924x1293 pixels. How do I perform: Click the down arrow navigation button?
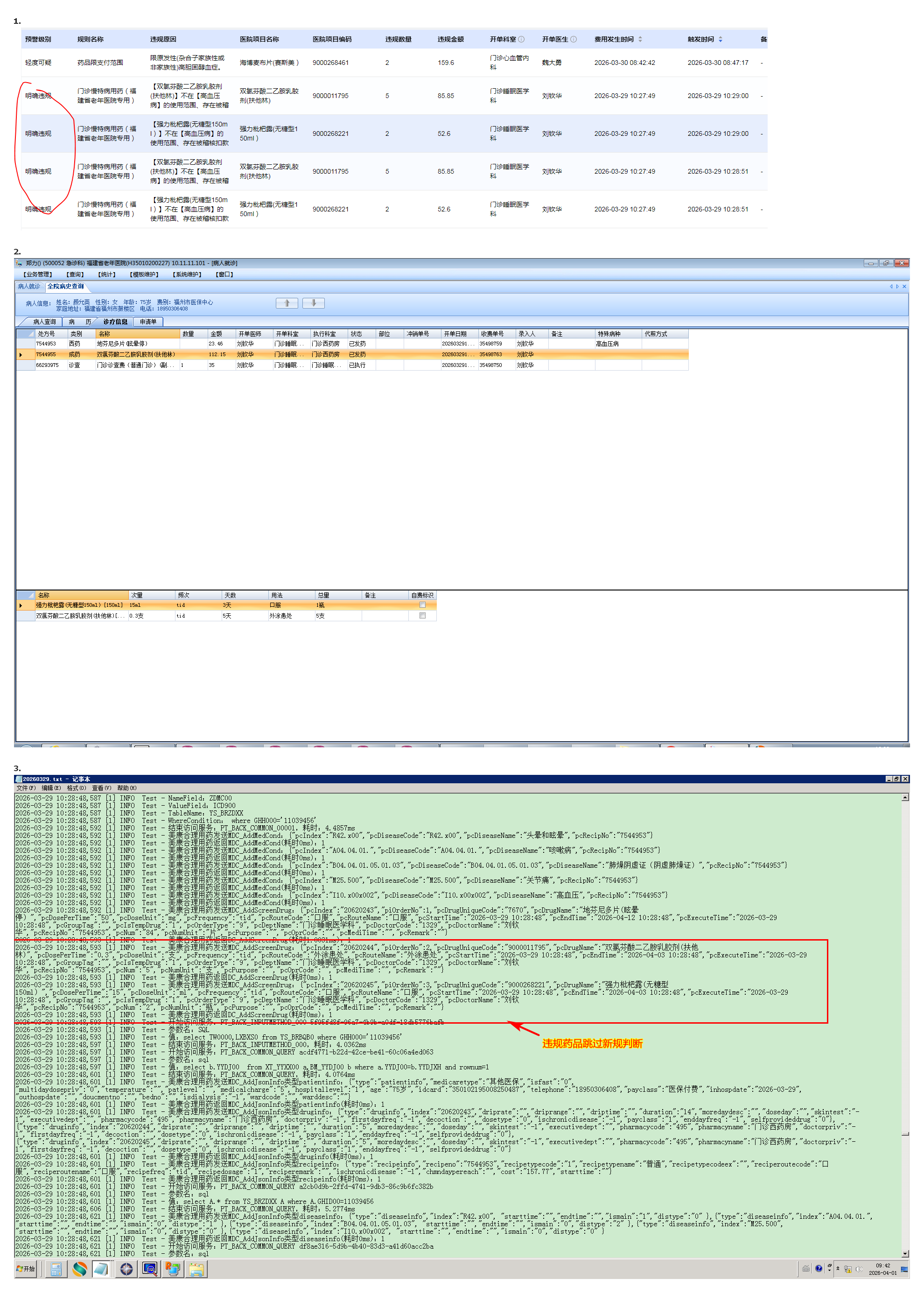(313, 303)
